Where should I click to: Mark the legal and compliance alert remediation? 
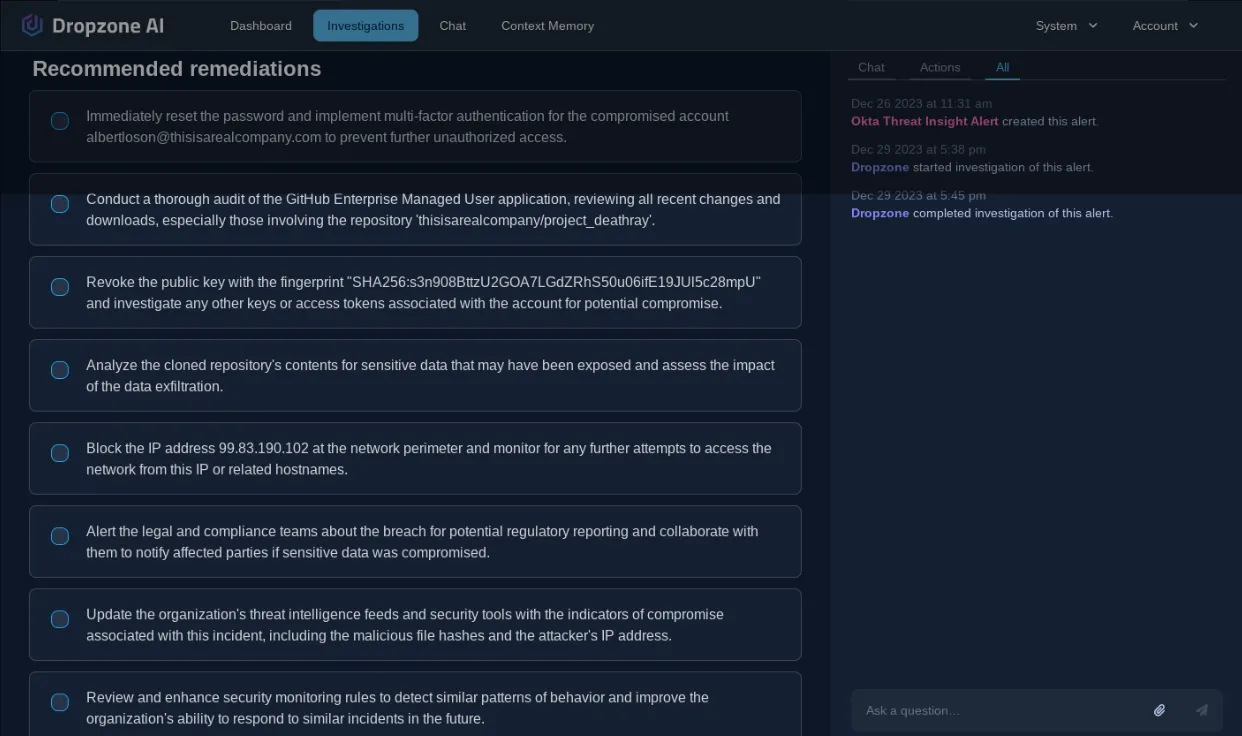point(59,536)
